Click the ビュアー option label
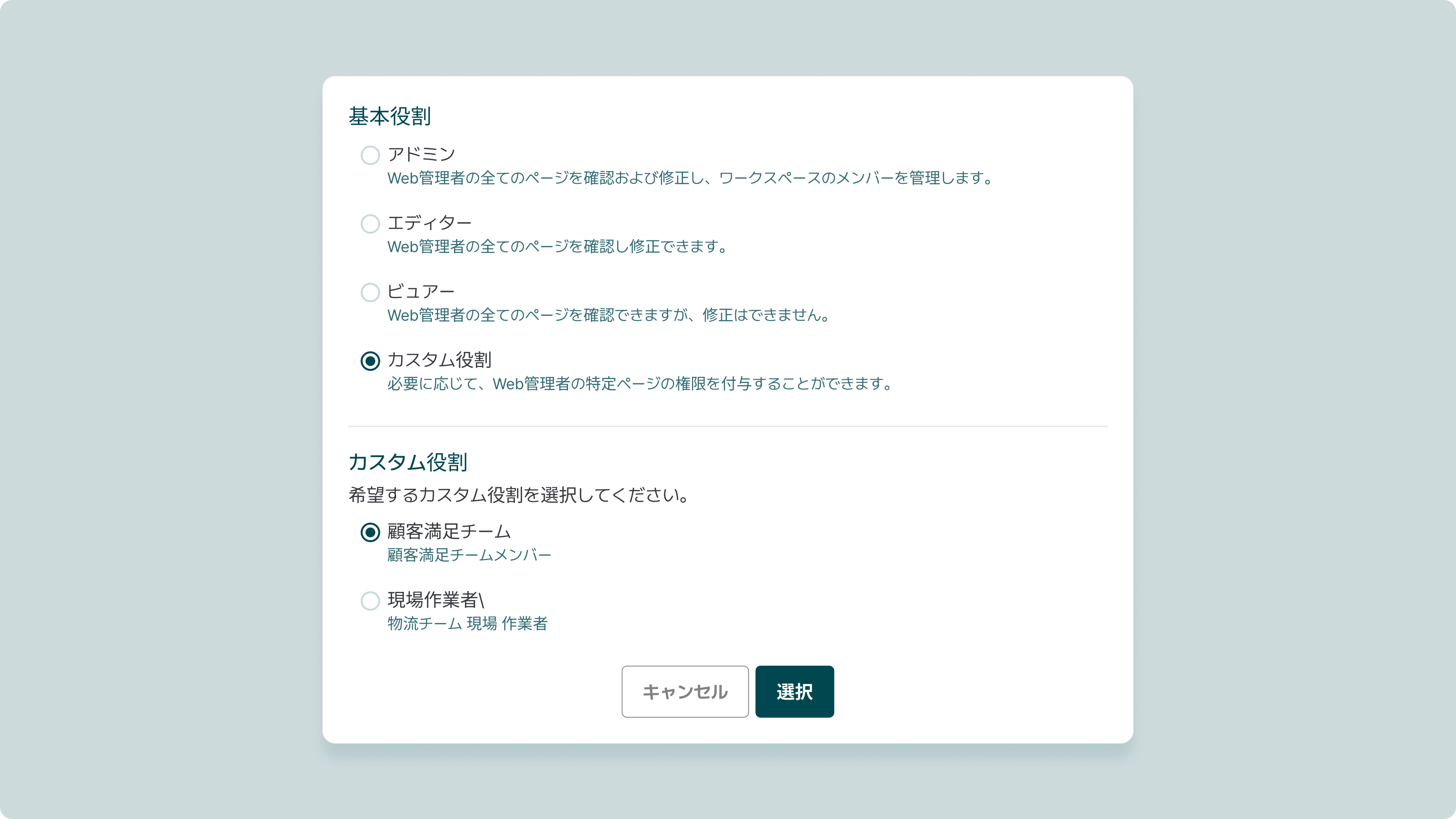 (420, 291)
